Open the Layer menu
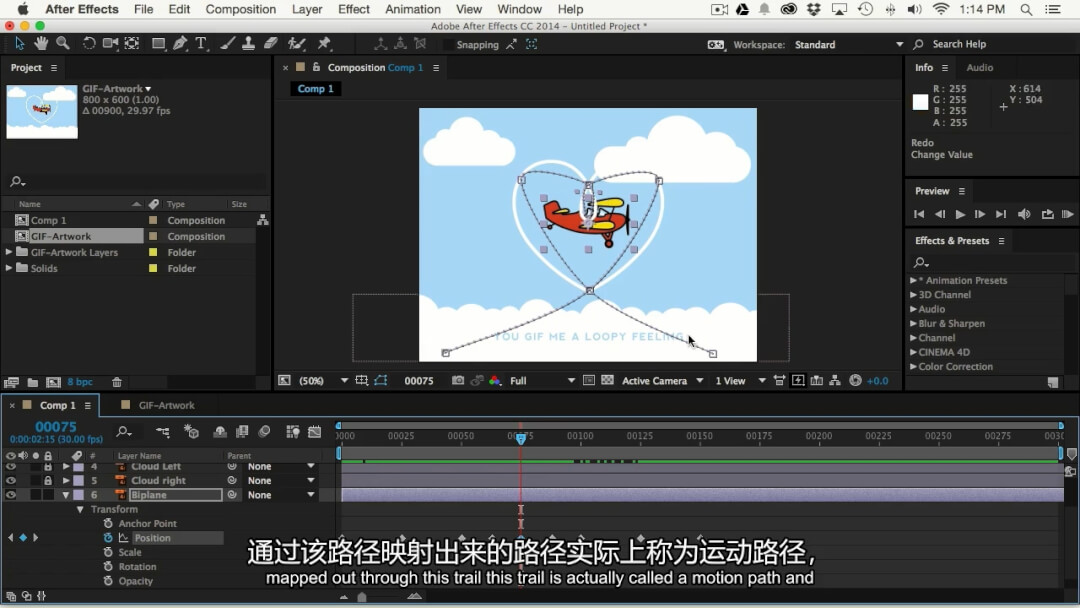The image size is (1080, 608). (307, 9)
